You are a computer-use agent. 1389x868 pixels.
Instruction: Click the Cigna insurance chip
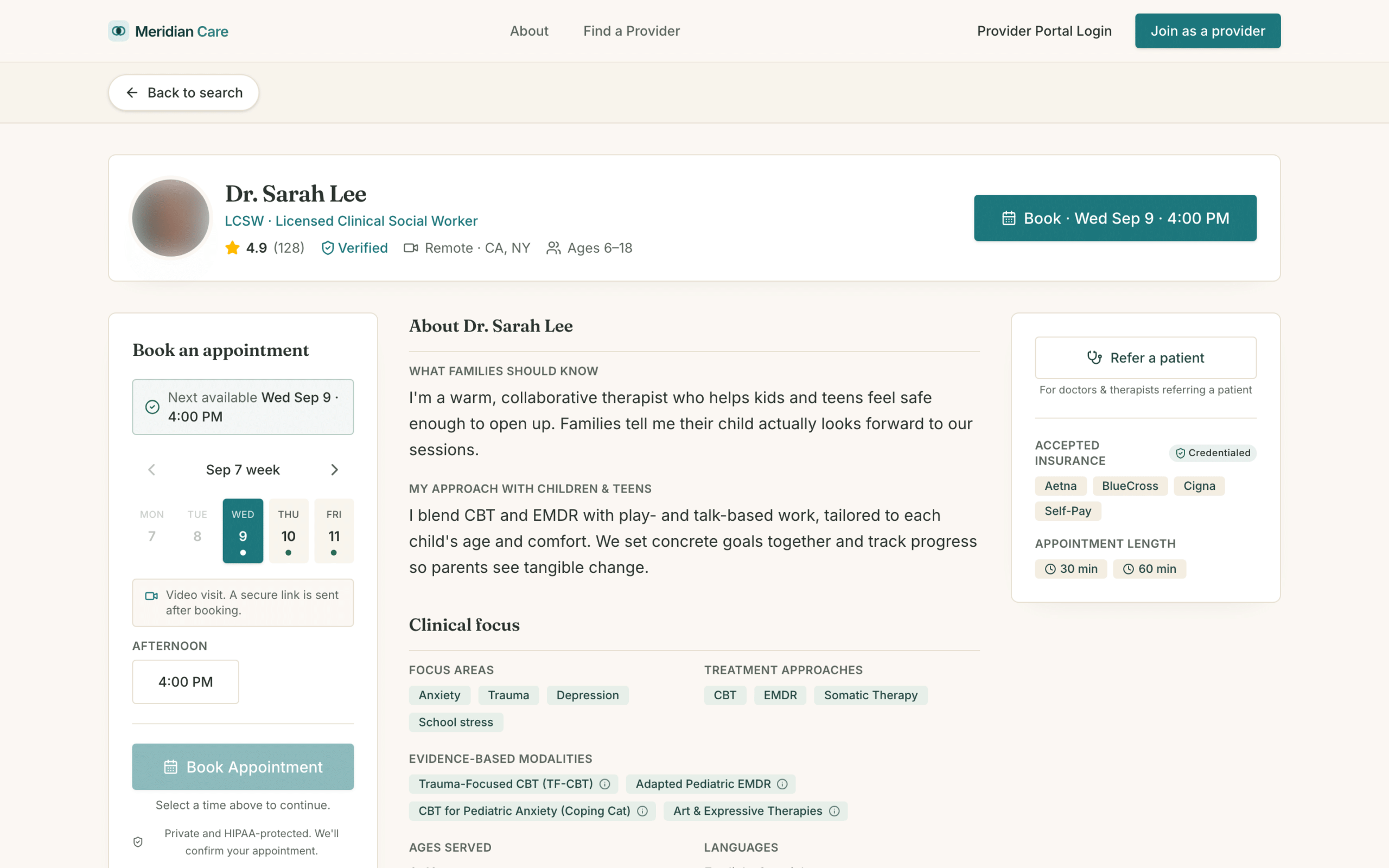coord(1199,486)
